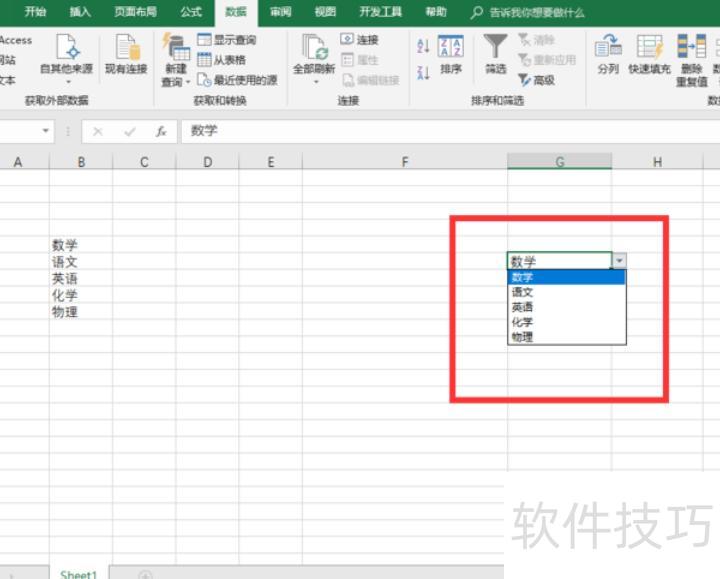Open the 自其他来源 data source icon

[x=67, y=47]
